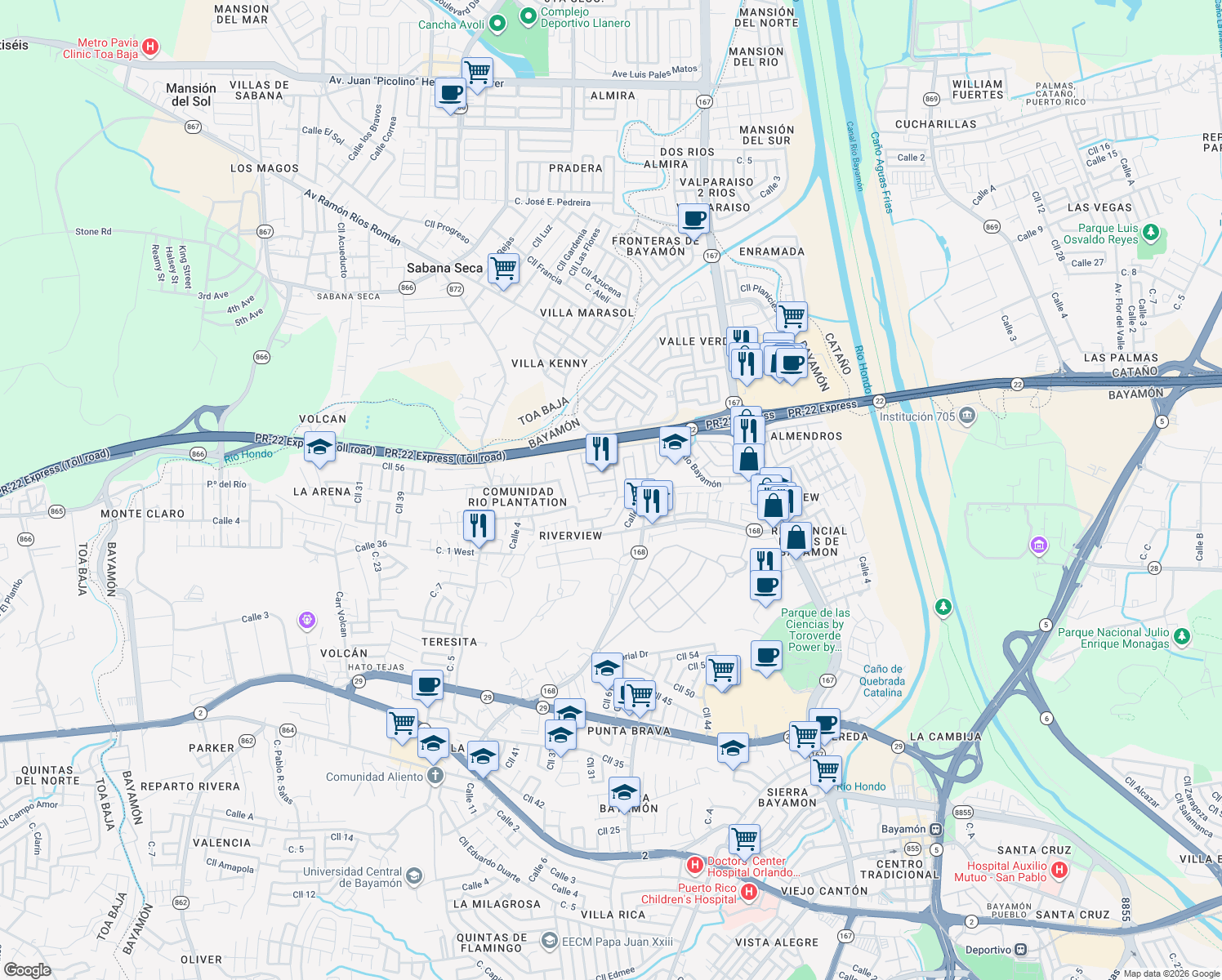The image size is (1222, 980).
Task: Select the Puerto Rico Children's Hospital marker
Action: [x=748, y=893]
